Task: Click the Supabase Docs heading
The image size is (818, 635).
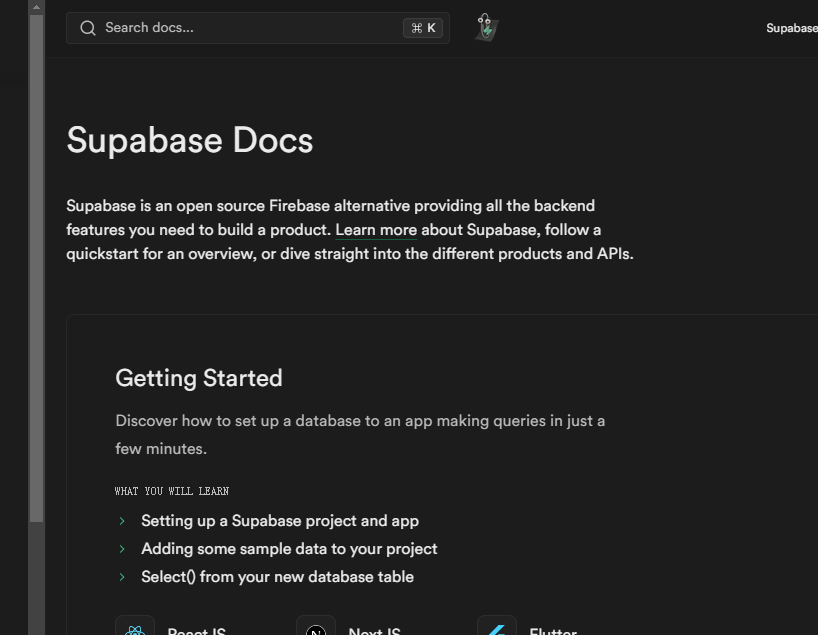Action: (x=189, y=140)
